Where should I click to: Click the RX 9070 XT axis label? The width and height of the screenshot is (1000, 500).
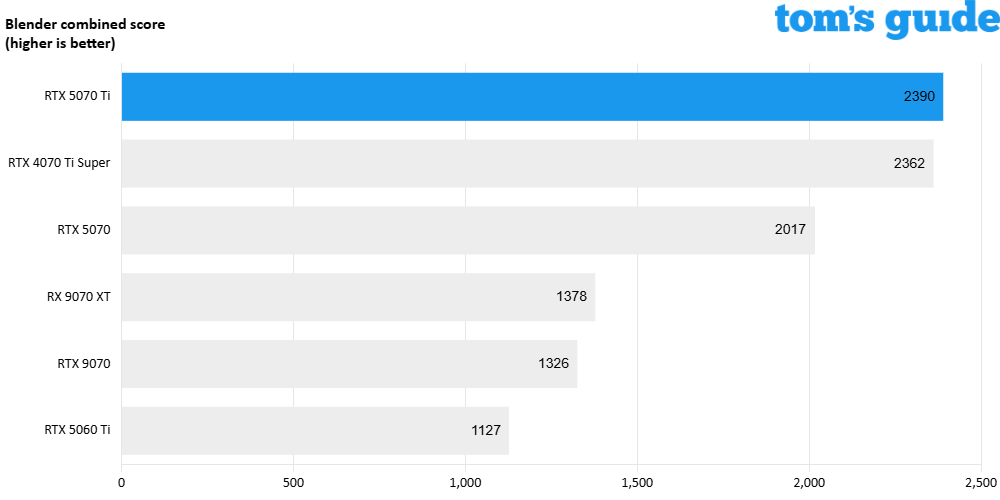78,297
